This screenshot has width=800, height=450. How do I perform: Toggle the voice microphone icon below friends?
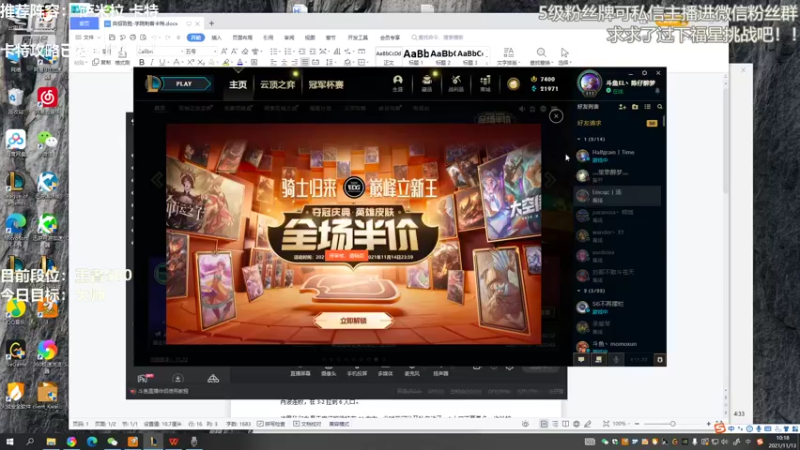click(x=616, y=360)
